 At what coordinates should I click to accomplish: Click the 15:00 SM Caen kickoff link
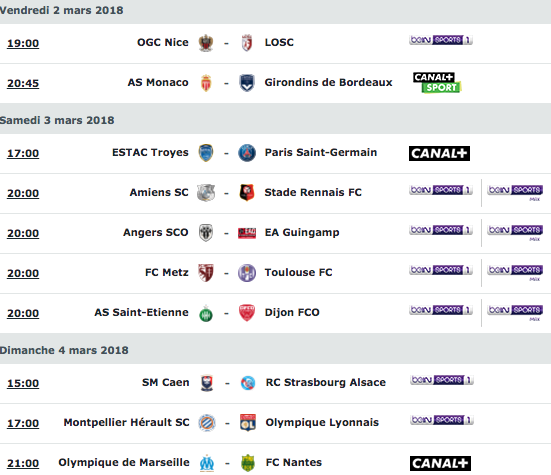click(x=23, y=383)
